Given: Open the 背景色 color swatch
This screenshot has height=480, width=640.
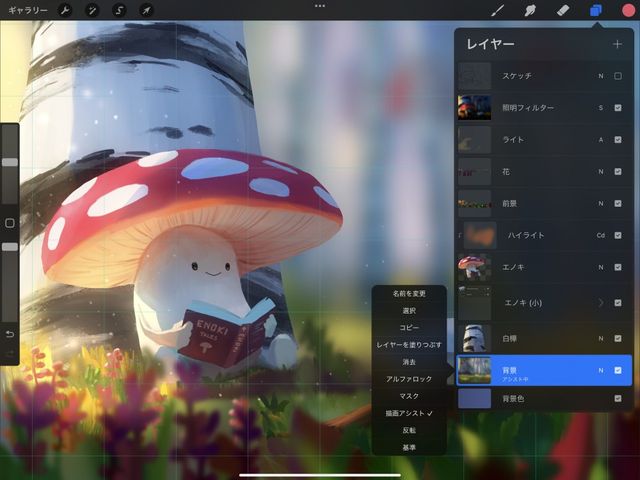Looking at the screenshot, I should coord(474,398).
